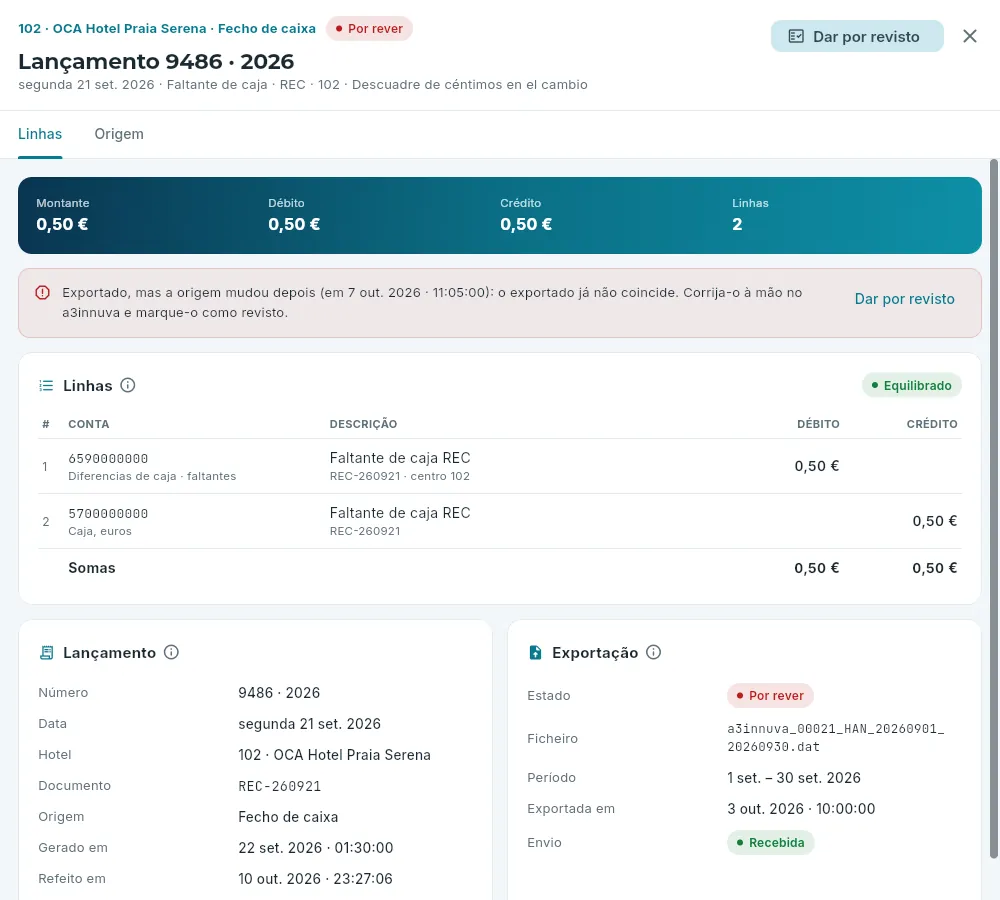Click the Somas row label
The height and width of the screenshot is (900, 1000).
[x=92, y=568]
